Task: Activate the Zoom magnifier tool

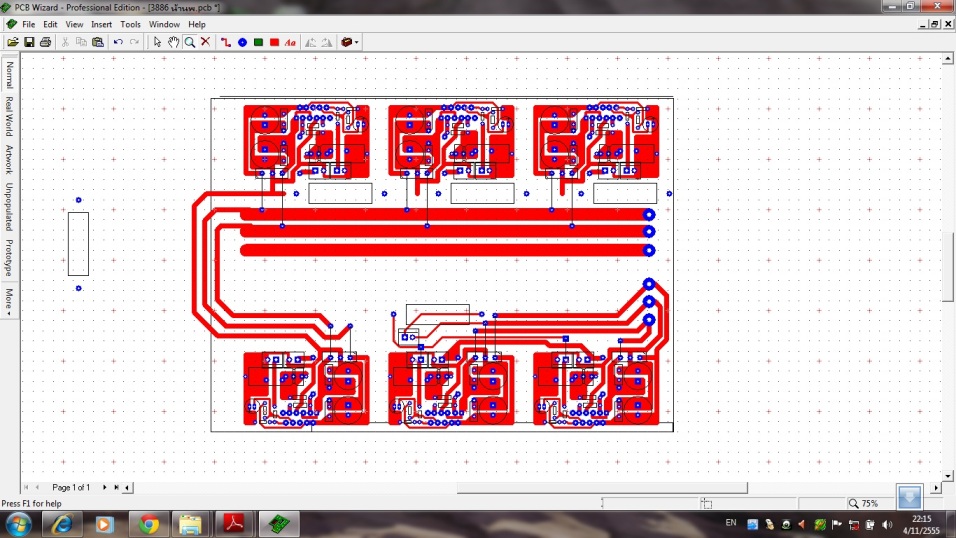Action: (189, 42)
